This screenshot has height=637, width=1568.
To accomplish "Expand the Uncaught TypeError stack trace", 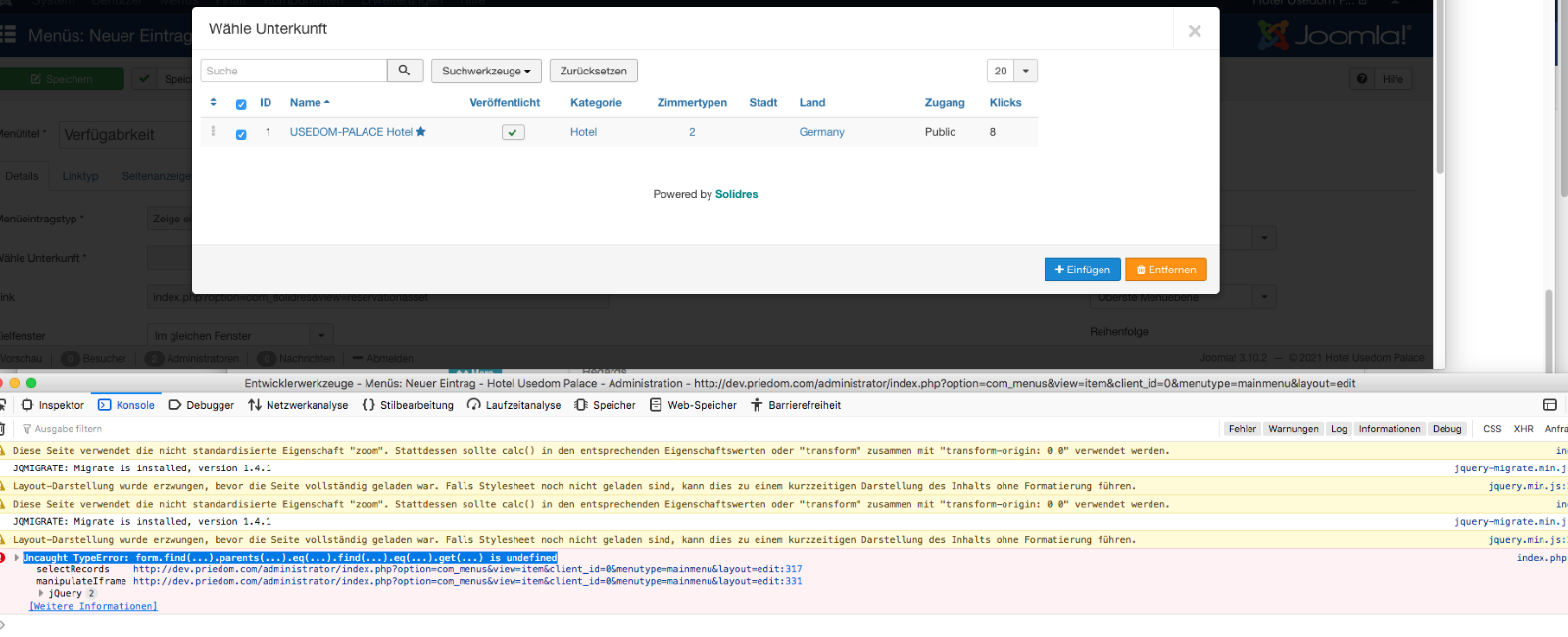I will coord(16,557).
